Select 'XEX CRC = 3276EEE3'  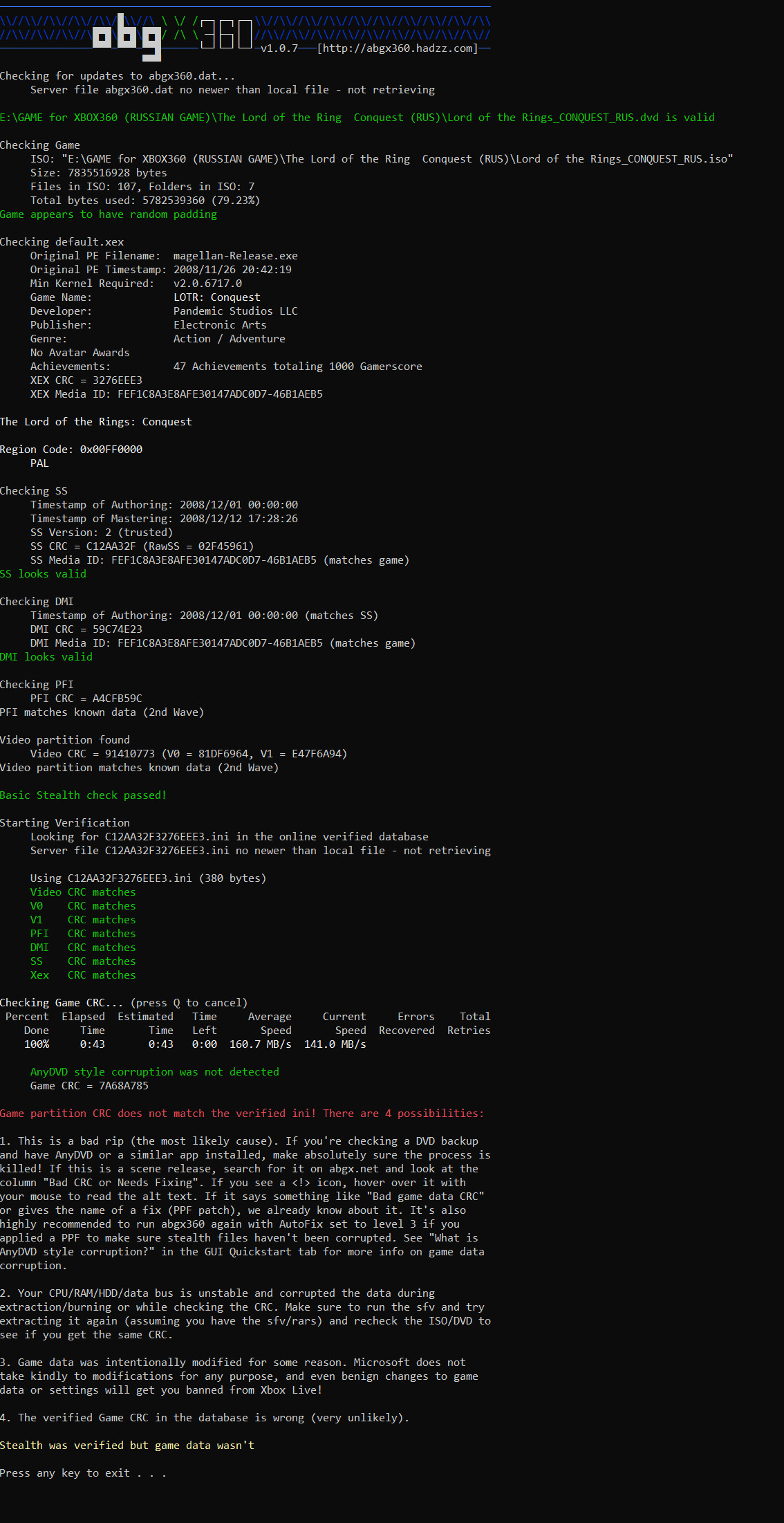click(x=86, y=380)
